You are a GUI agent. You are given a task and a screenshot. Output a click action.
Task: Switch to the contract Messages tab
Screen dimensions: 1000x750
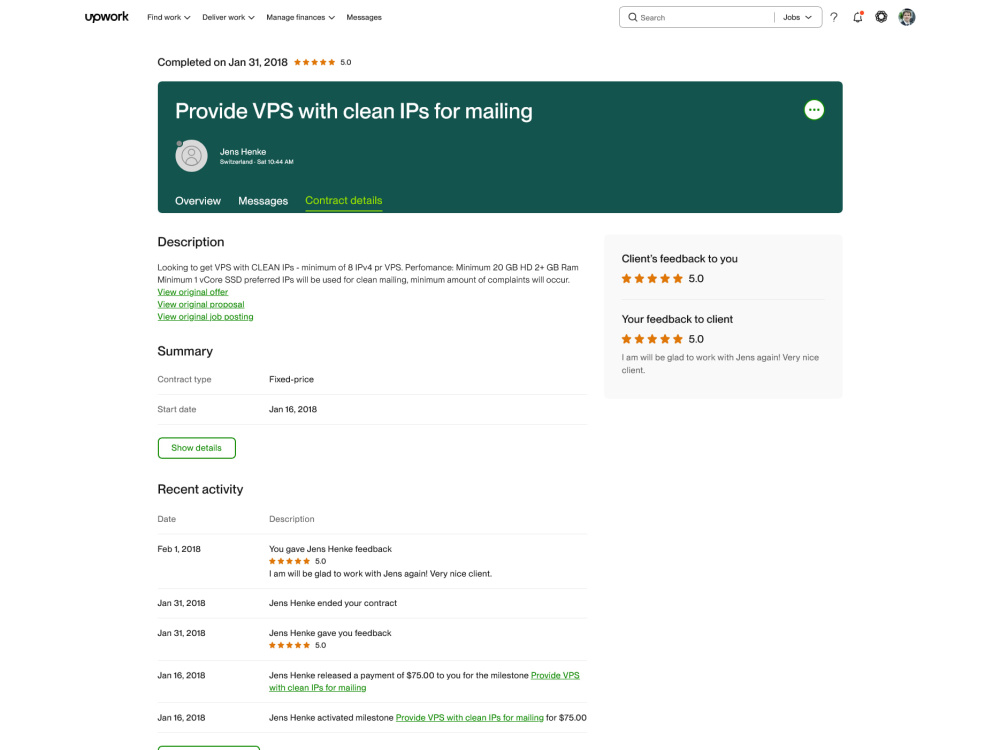point(263,201)
